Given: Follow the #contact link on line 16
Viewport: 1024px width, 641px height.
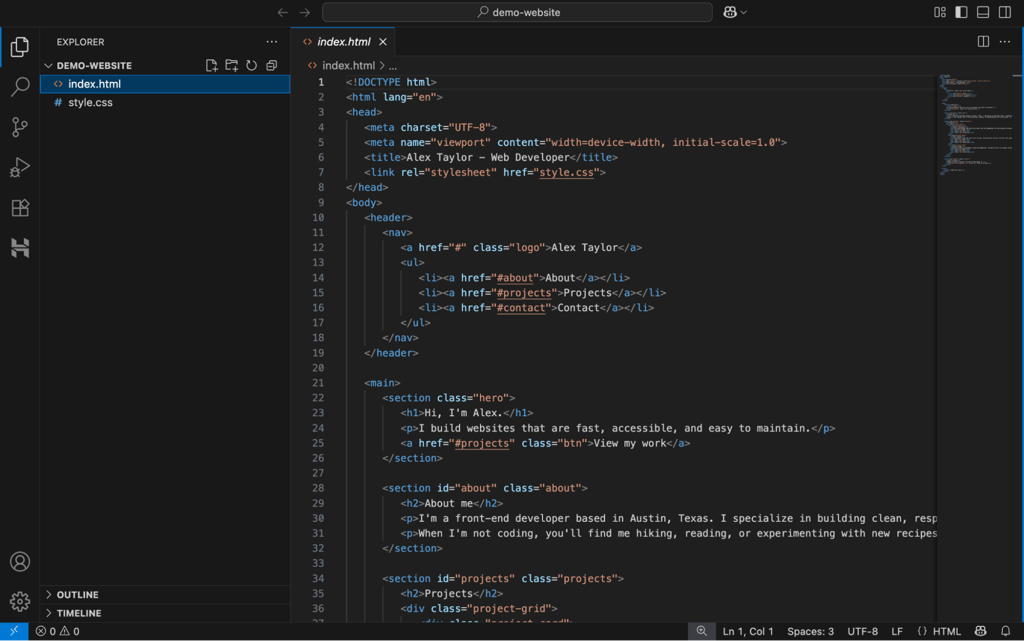Looking at the screenshot, I should (x=520, y=308).
